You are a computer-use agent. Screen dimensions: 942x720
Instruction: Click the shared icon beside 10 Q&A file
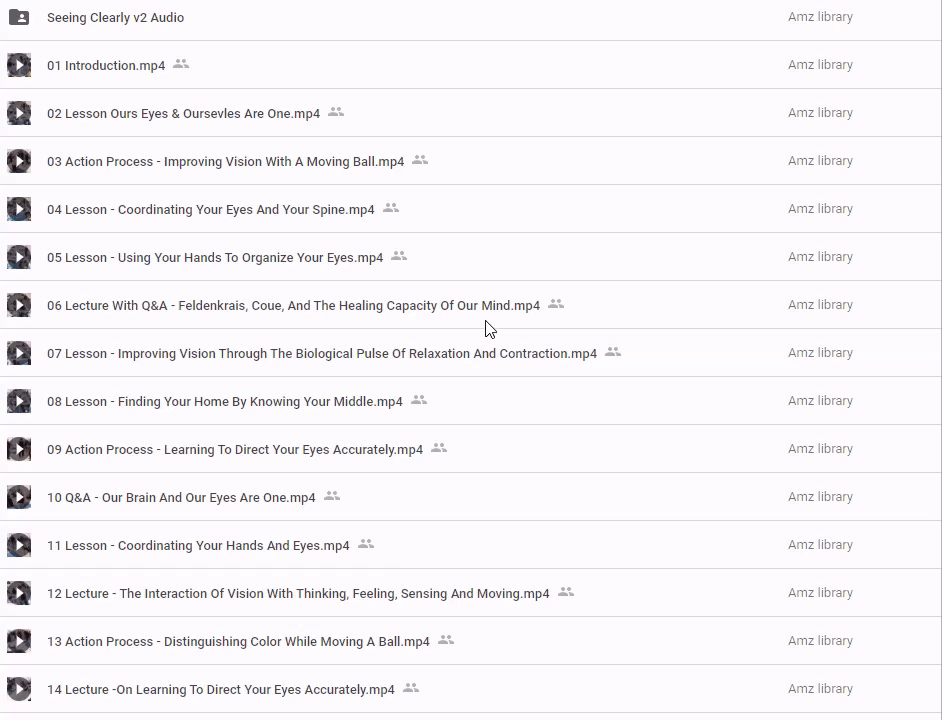[332, 496]
